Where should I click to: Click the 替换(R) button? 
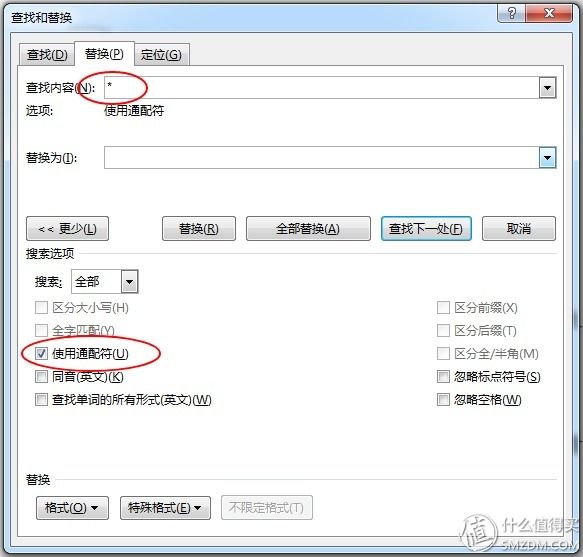pos(199,229)
